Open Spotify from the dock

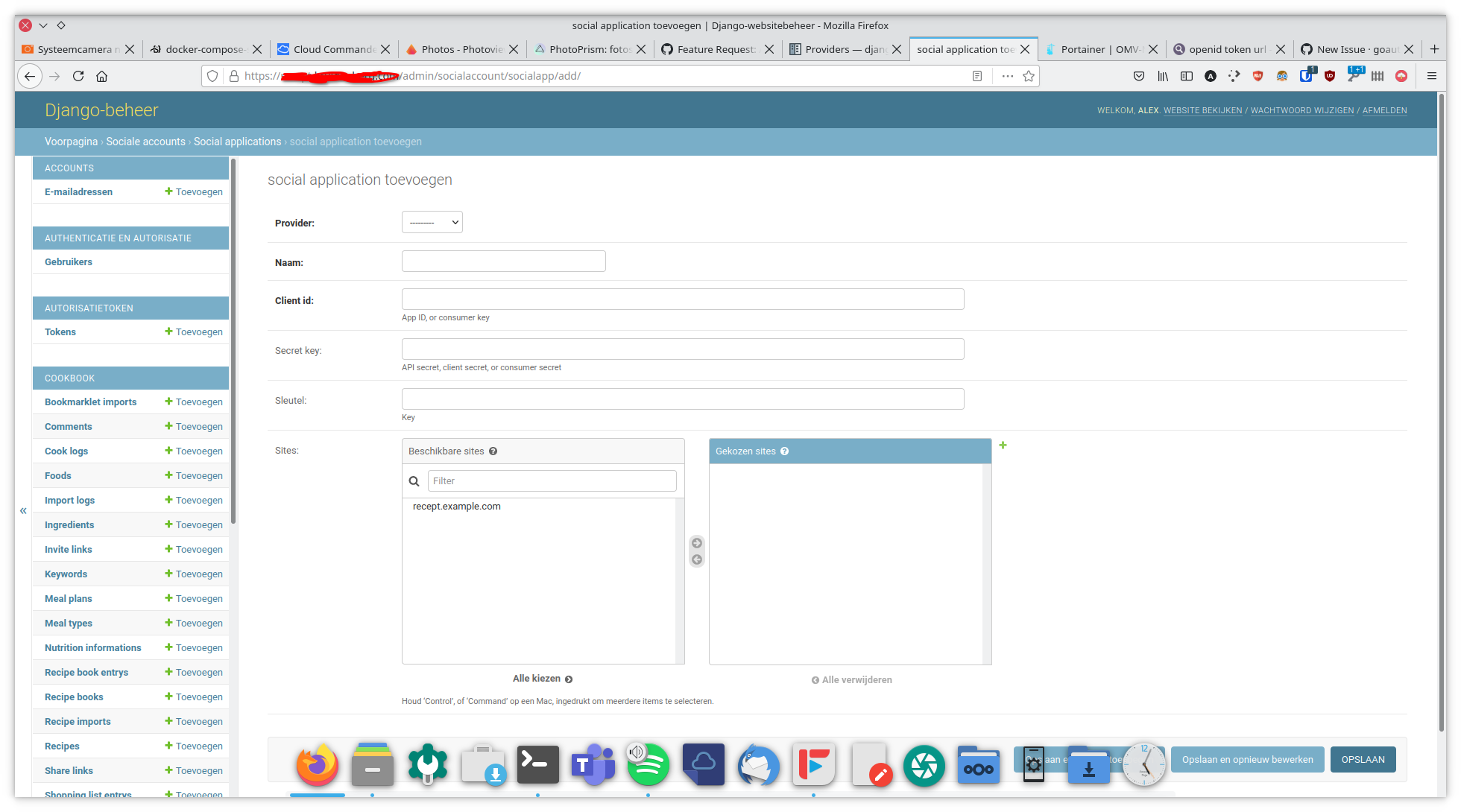[x=648, y=764]
